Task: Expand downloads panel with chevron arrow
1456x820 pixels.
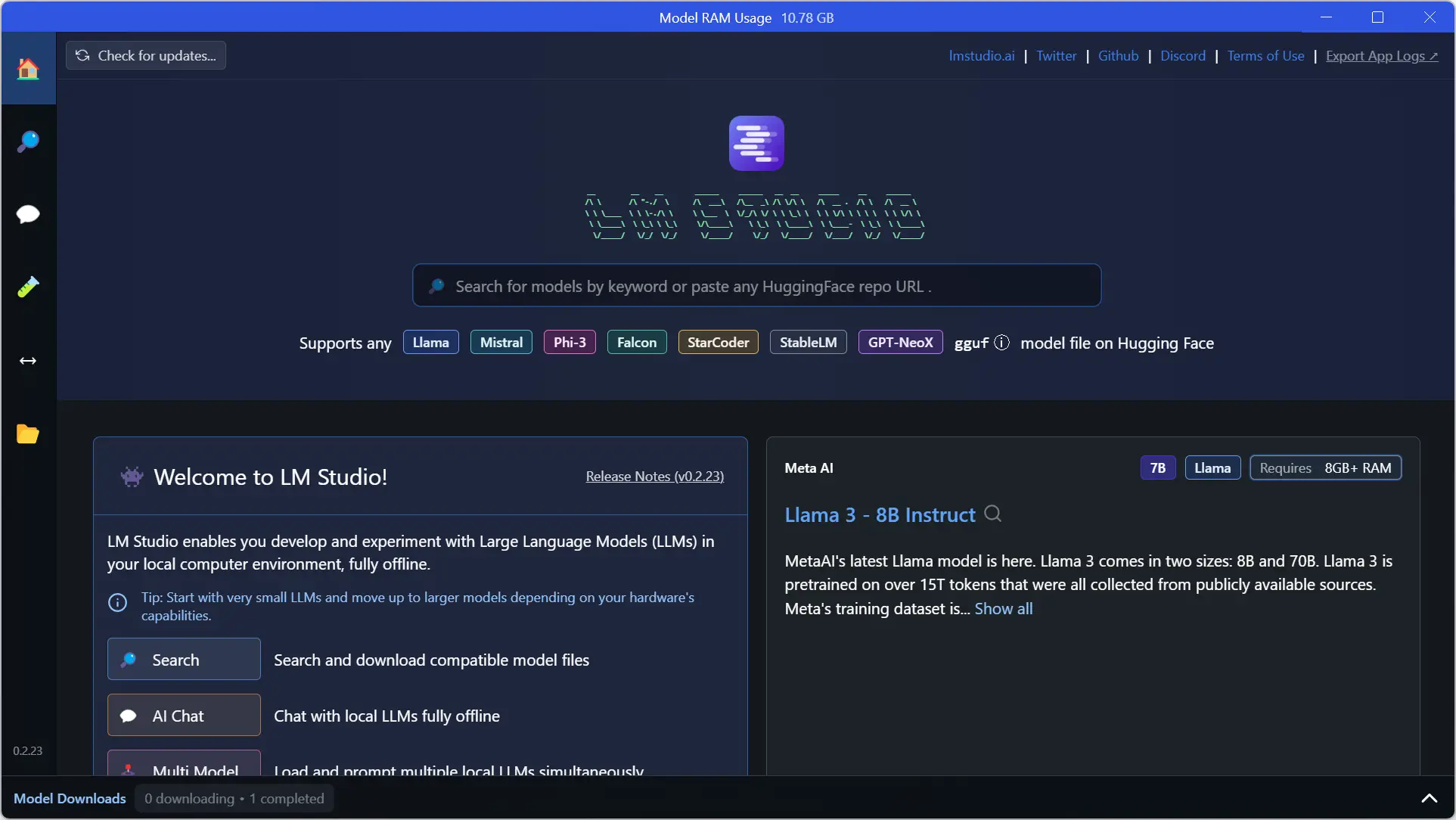Action: click(x=1429, y=798)
